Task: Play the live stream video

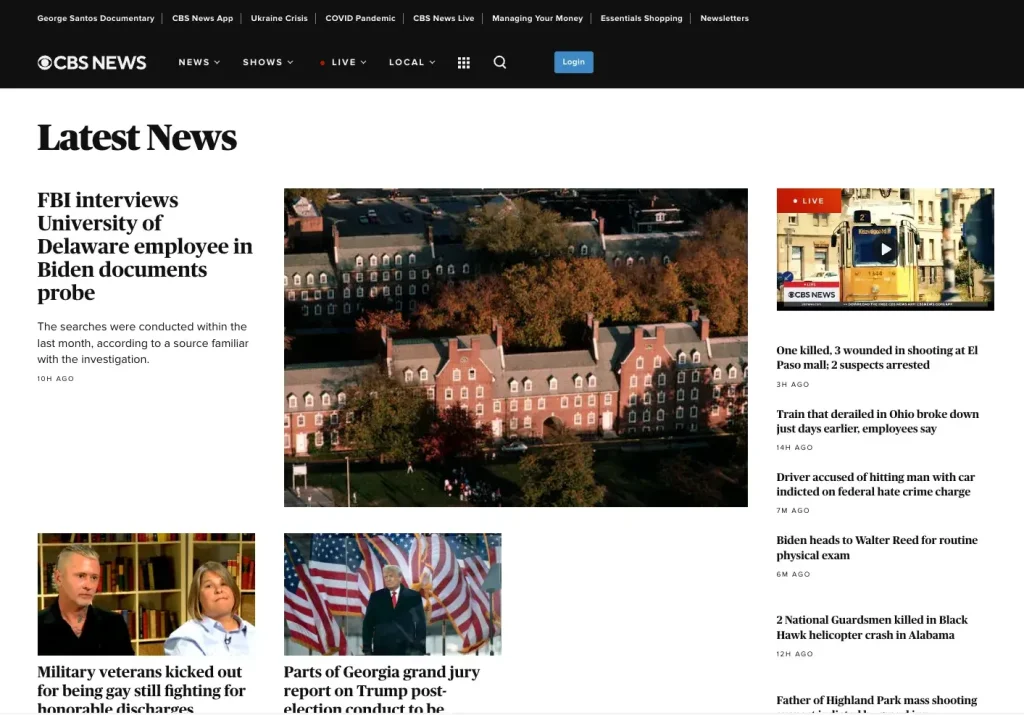Action: pos(885,249)
